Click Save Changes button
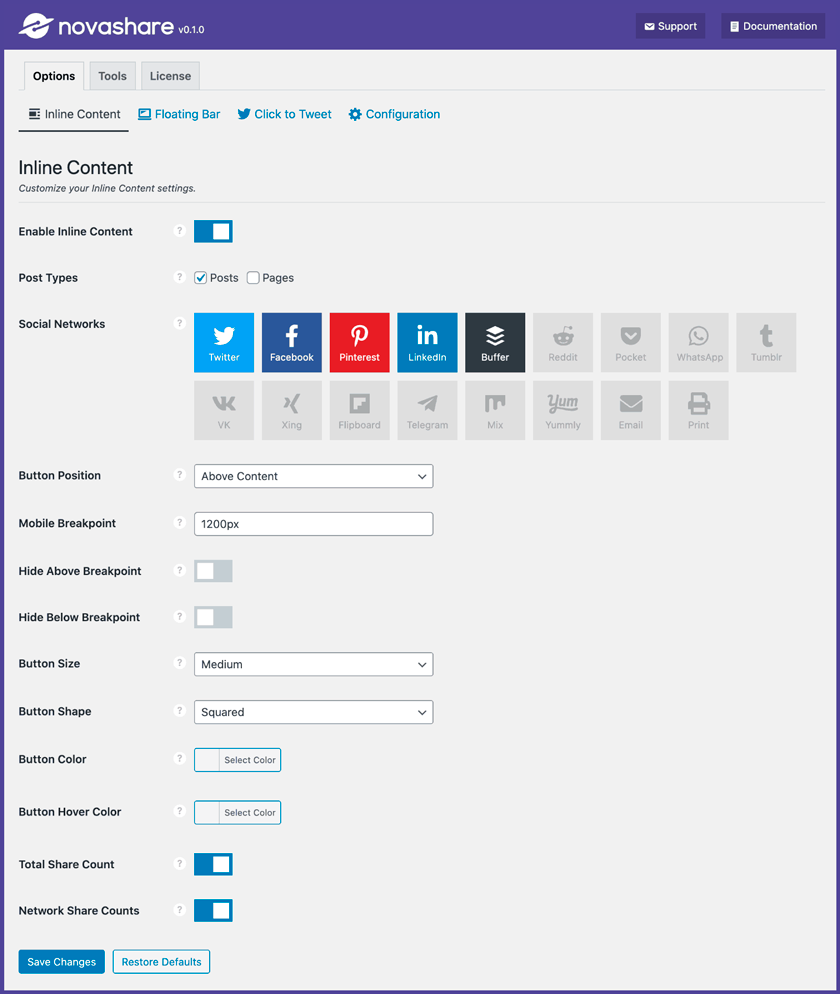The image size is (840, 994). click(x=61, y=962)
